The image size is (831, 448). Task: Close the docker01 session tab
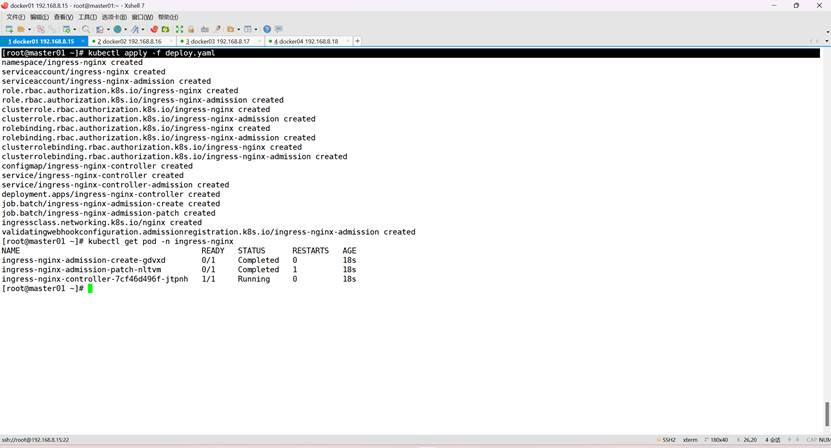pyautogui.click(x=83, y=41)
